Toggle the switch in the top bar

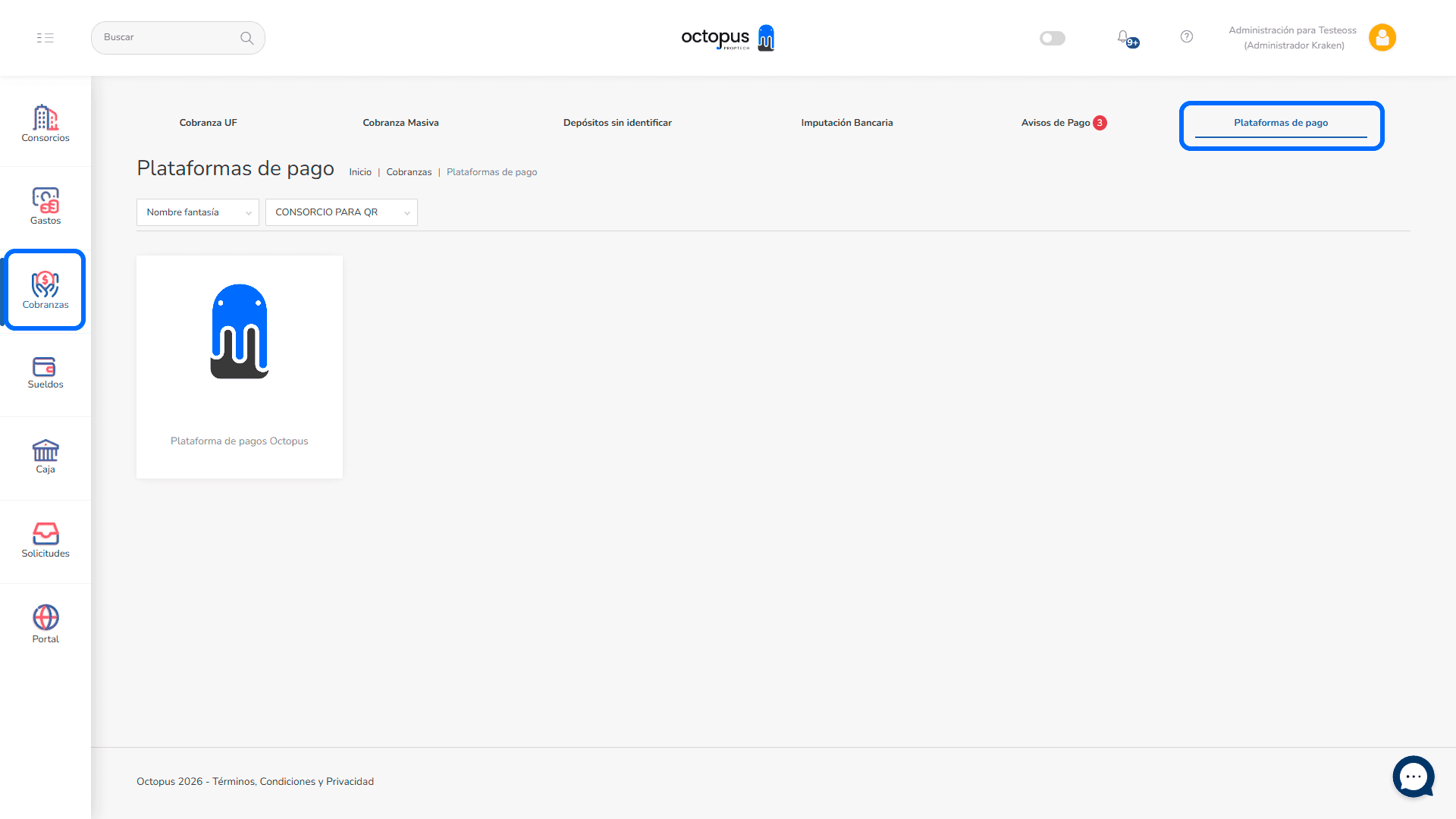click(1053, 38)
